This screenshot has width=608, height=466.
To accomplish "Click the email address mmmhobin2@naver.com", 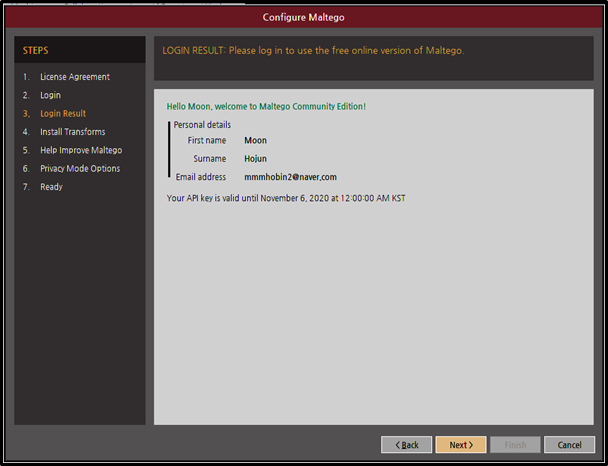I will point(290,177).
